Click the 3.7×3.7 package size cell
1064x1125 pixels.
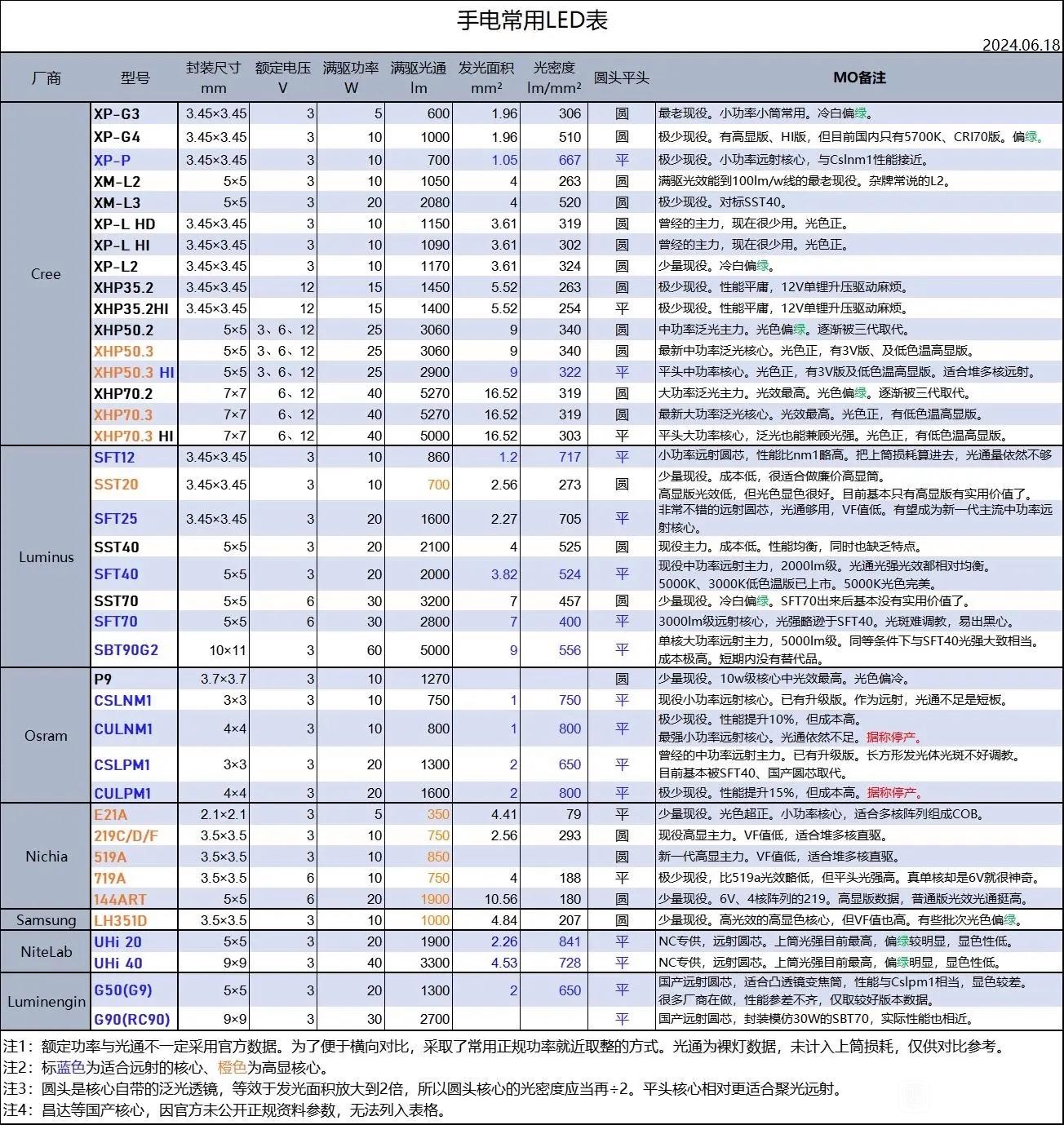[x=213, y=679]
